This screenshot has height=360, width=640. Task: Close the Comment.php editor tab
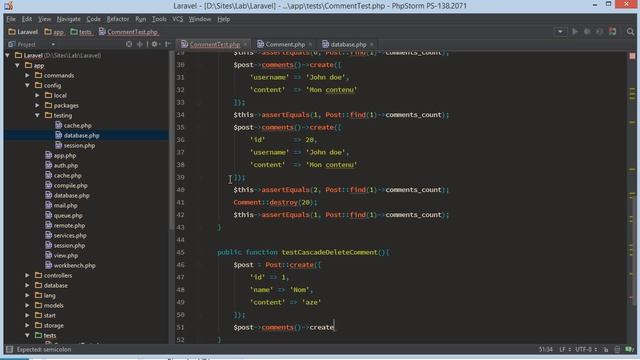(x=310, y=44)
